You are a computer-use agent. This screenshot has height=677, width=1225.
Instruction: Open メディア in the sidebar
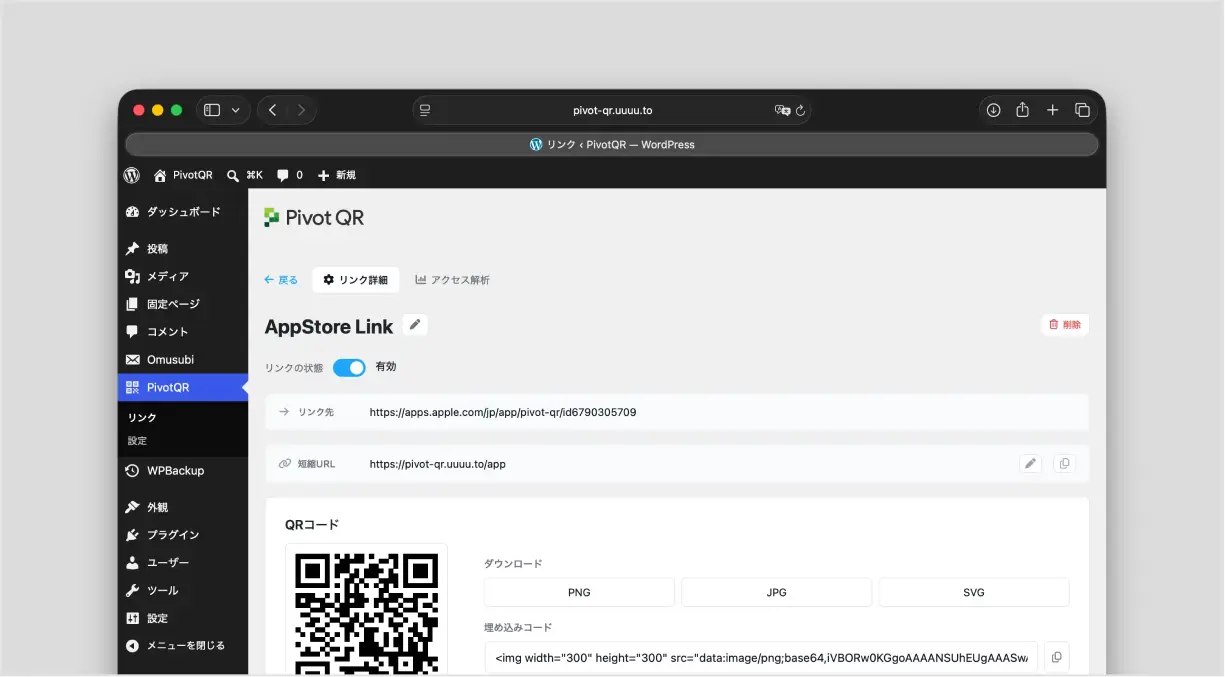(x=183, y=276)
